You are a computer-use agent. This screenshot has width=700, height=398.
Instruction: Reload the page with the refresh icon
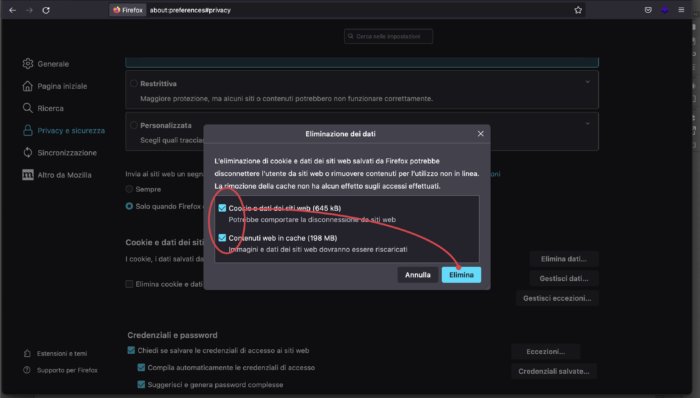46,10
